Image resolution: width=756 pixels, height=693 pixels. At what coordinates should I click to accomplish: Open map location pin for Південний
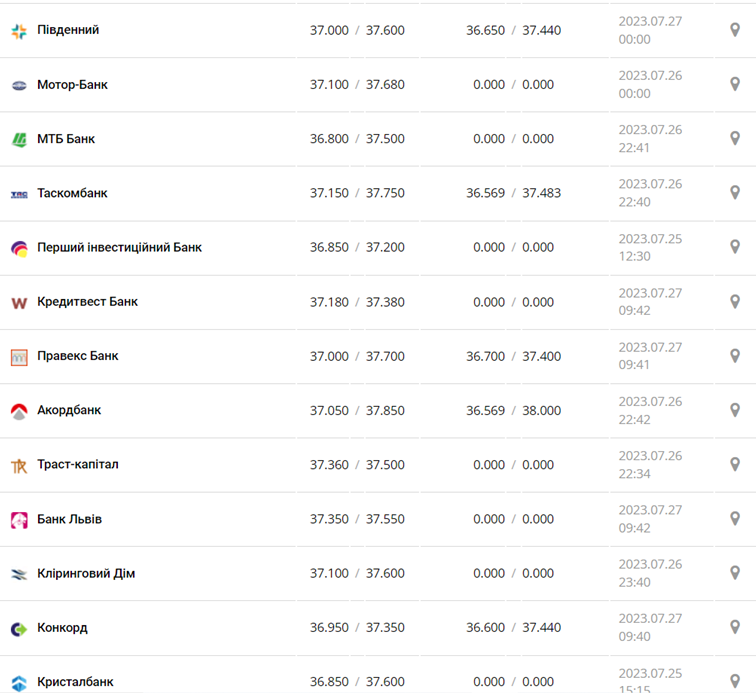click(x=735, y=30)
